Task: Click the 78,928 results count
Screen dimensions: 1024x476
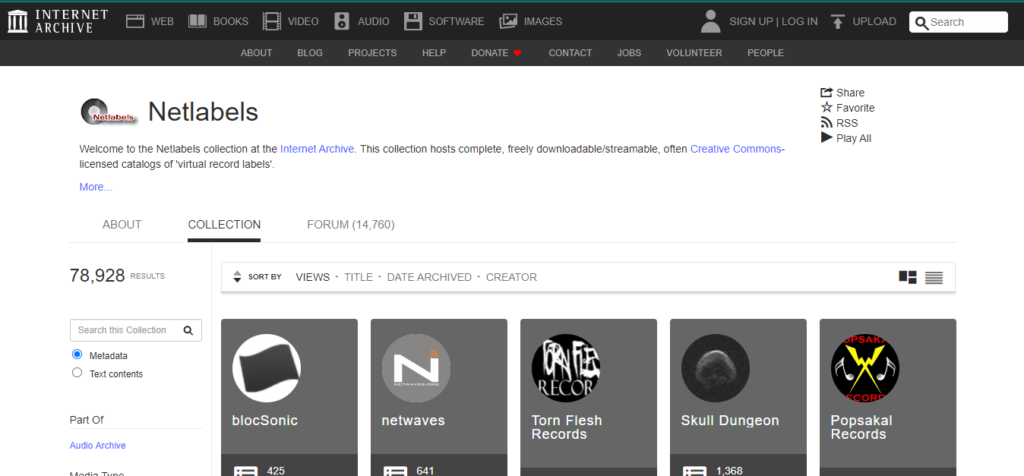Action: (97, 276)
